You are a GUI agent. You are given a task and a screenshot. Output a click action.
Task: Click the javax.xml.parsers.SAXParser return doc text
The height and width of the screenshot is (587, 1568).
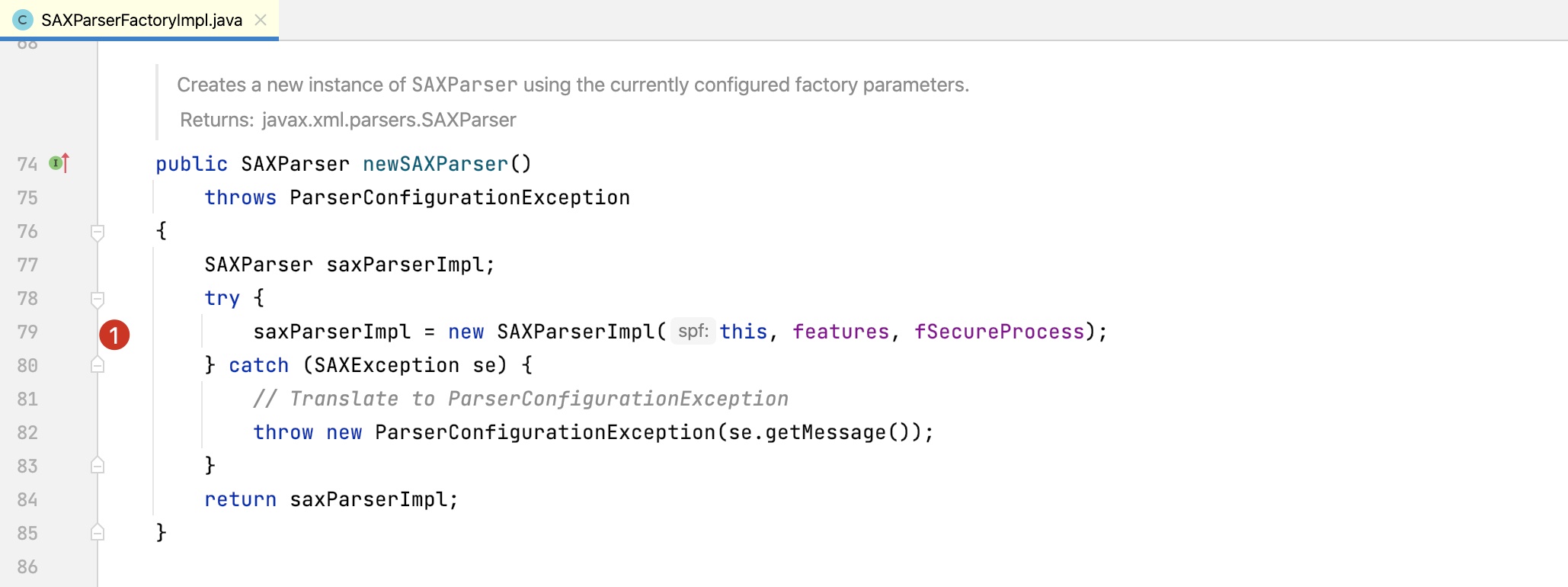(x=389, y=120)
